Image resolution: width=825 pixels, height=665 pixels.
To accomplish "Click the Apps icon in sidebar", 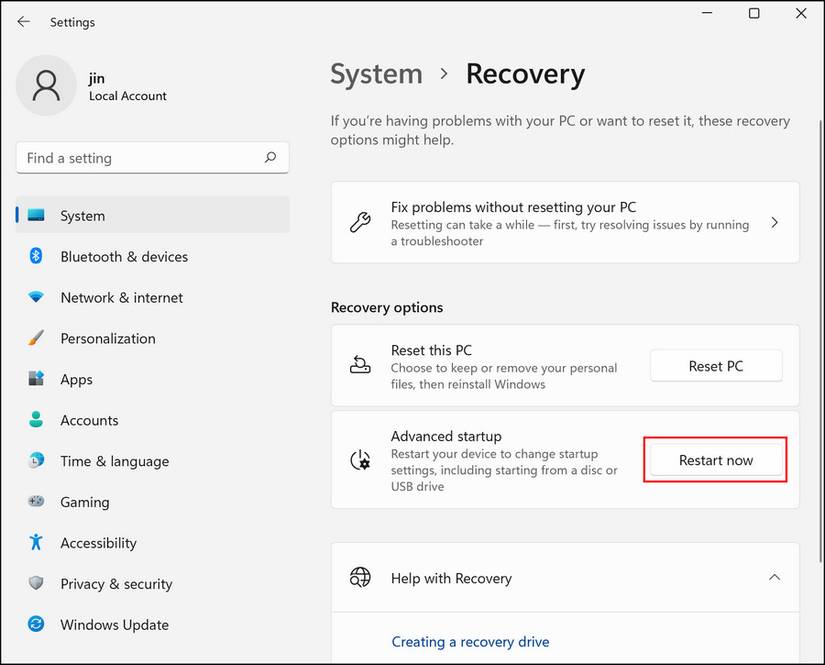I will [37, 380].
